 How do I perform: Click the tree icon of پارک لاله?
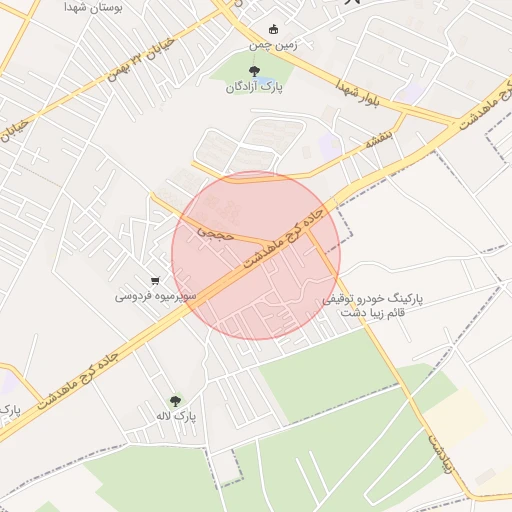[175, 401]
